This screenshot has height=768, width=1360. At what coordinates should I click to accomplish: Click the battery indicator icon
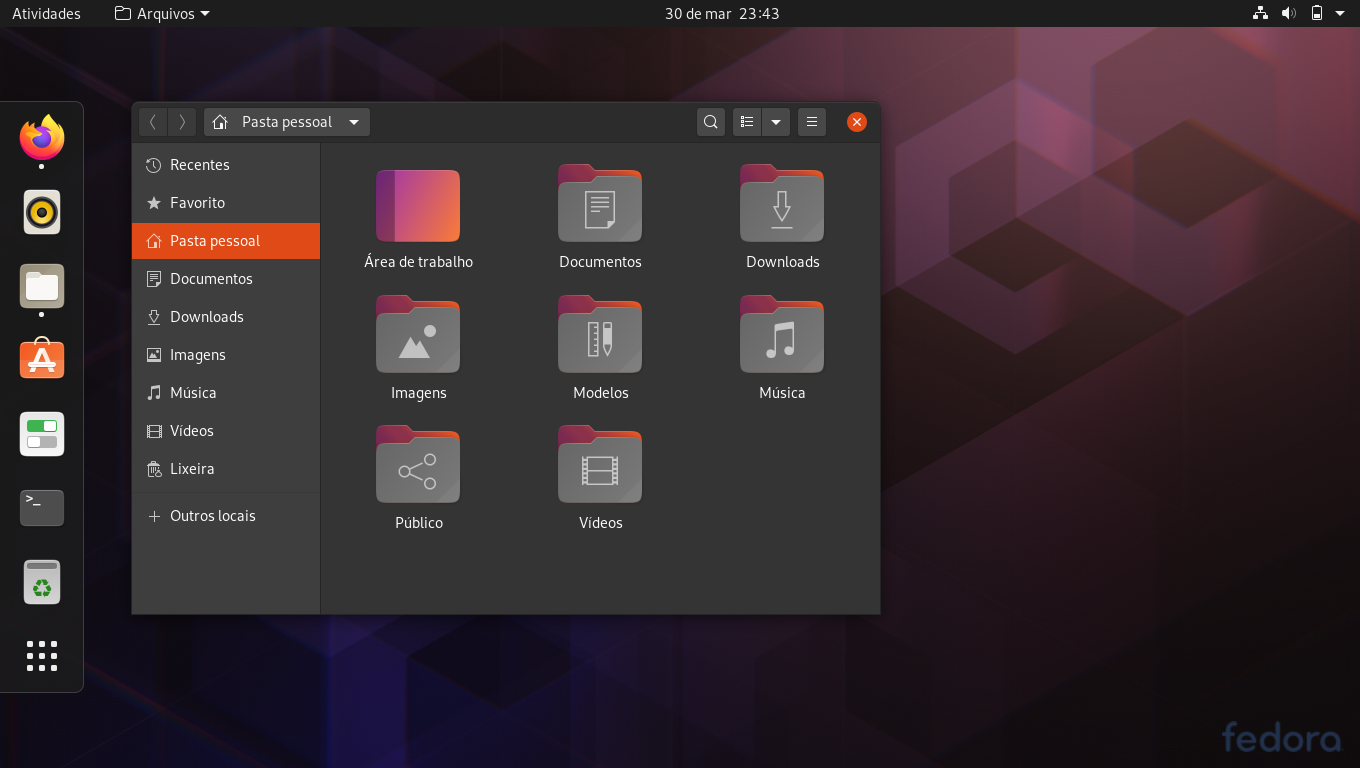1317,14
